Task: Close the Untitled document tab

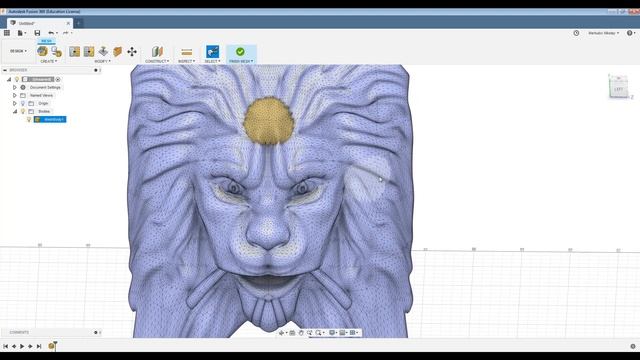Action: 68,23
